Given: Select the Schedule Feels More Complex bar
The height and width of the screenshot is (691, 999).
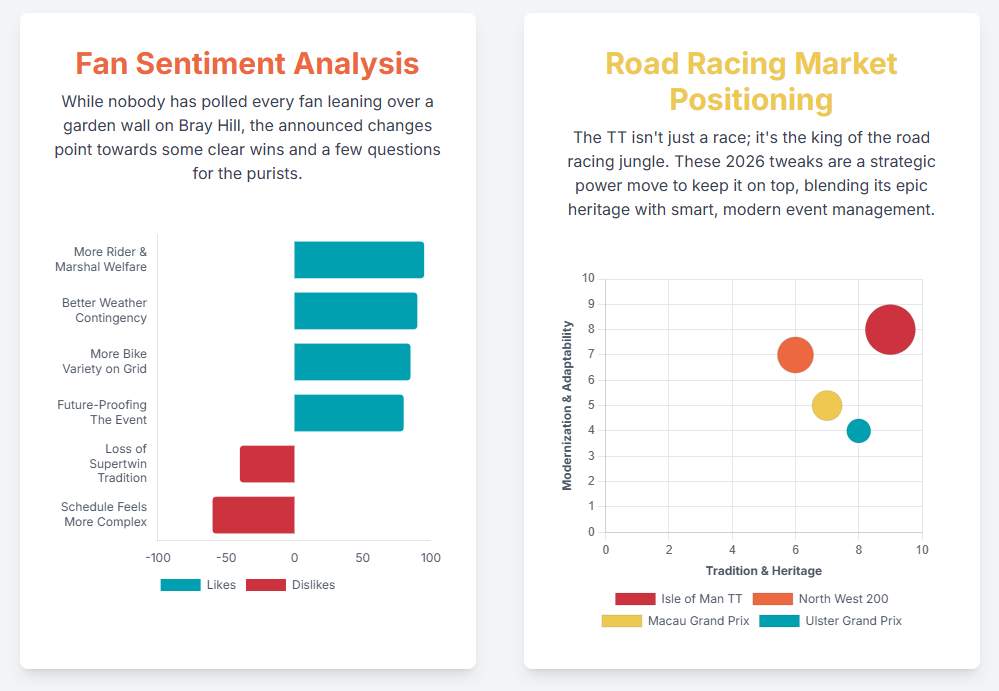Looking at the screenshot, I should click(x=253, y=515).
